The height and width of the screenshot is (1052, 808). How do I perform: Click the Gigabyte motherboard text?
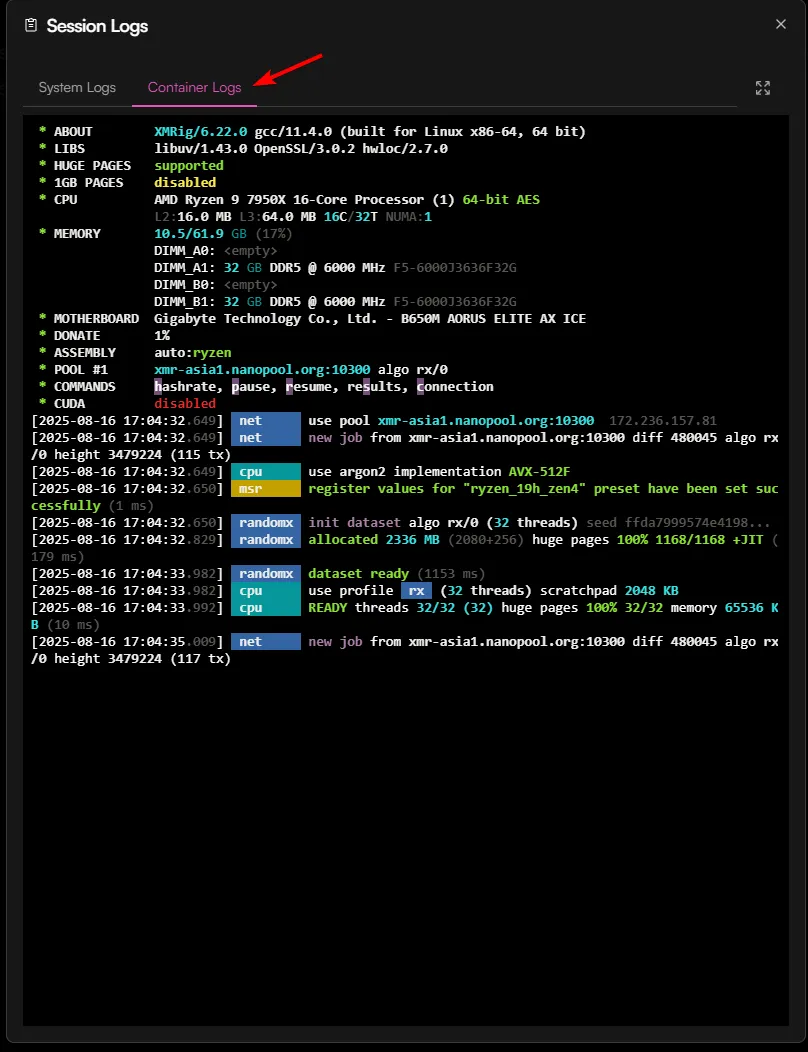coord(370,319)
